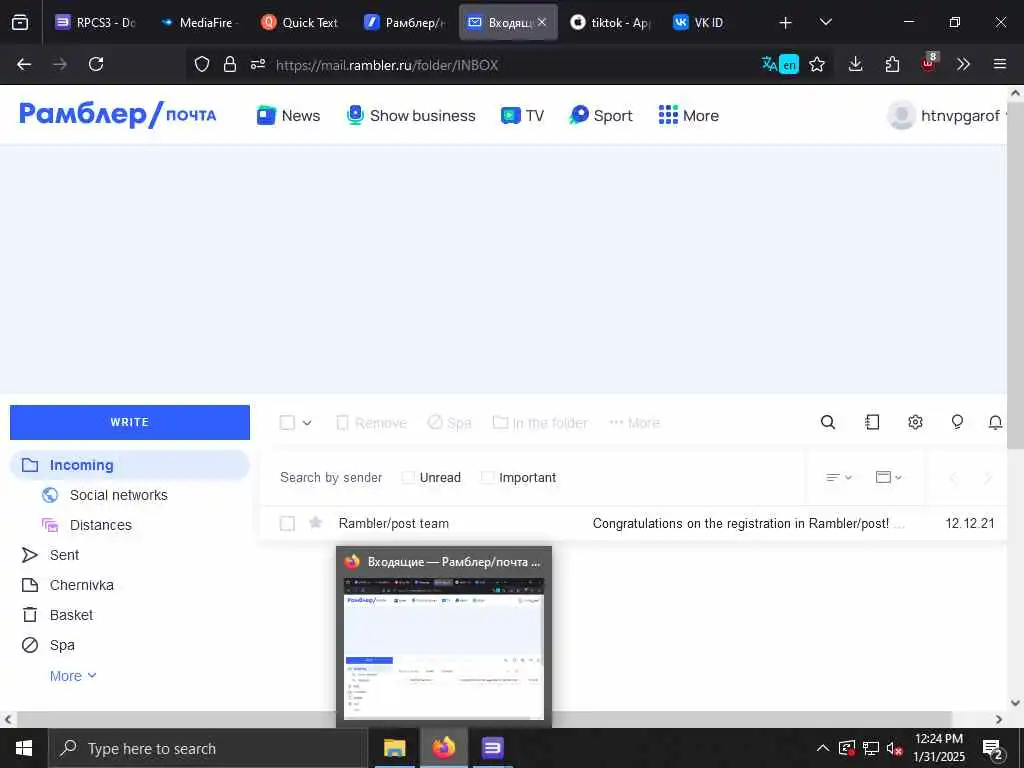
Task: Open the Chernivka drafts folder
Action: (x=82, y=585)
